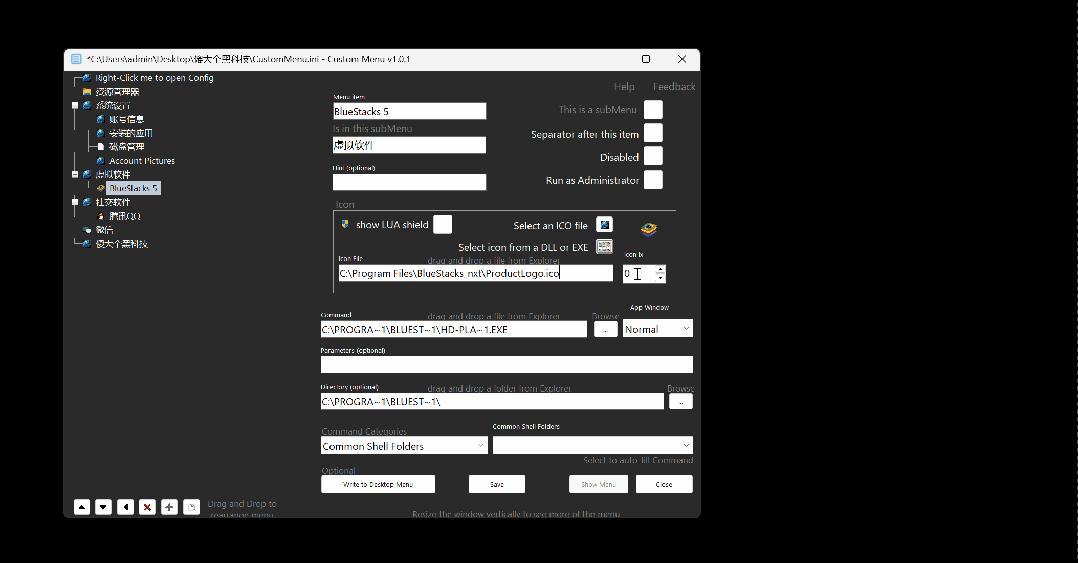Click the 腾讯QQ penguin icon
Screen dimensions: 1078x563
pyautogui.click(x=100, y=216)
